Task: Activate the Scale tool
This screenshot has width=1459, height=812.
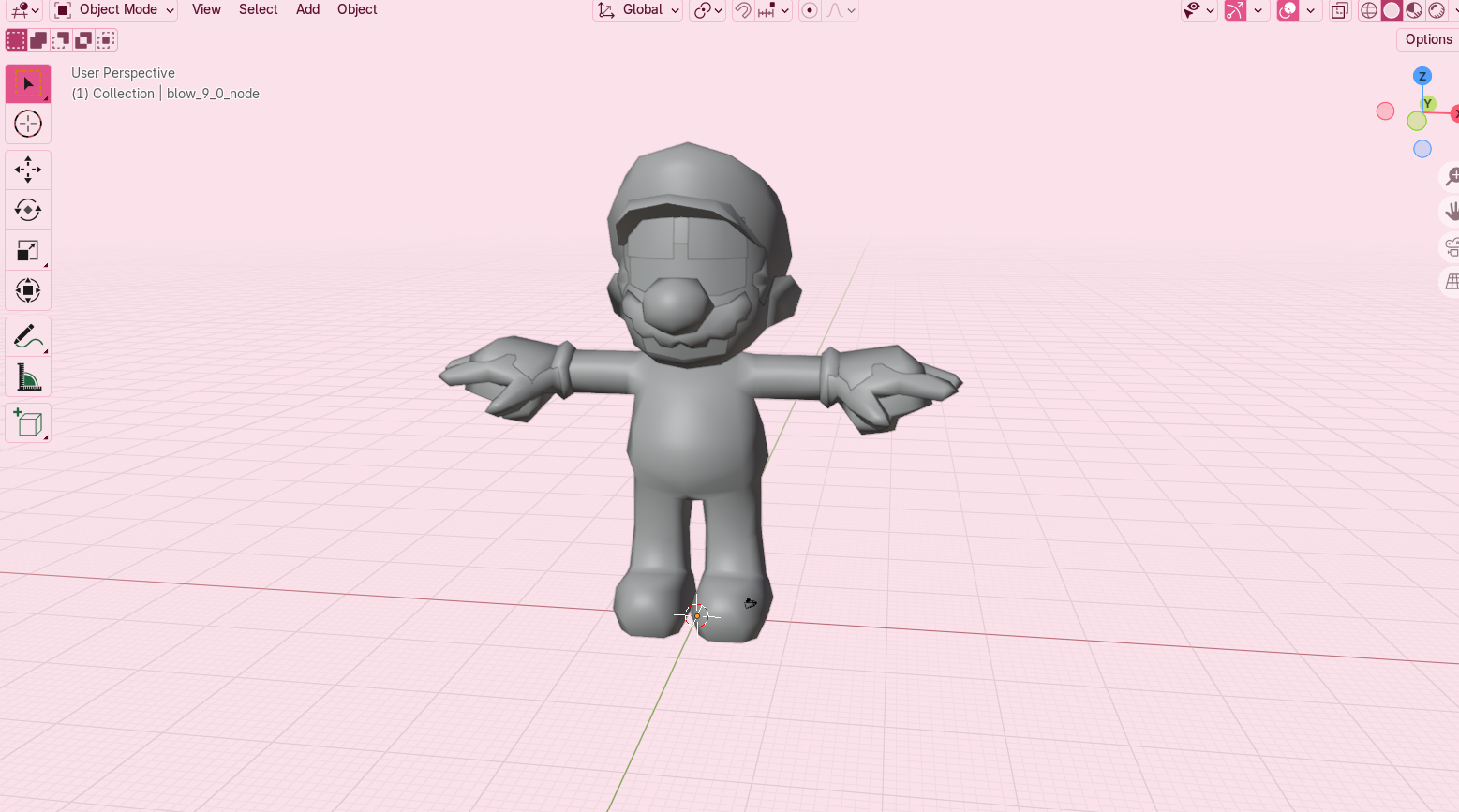Action: tap(28, 250)
